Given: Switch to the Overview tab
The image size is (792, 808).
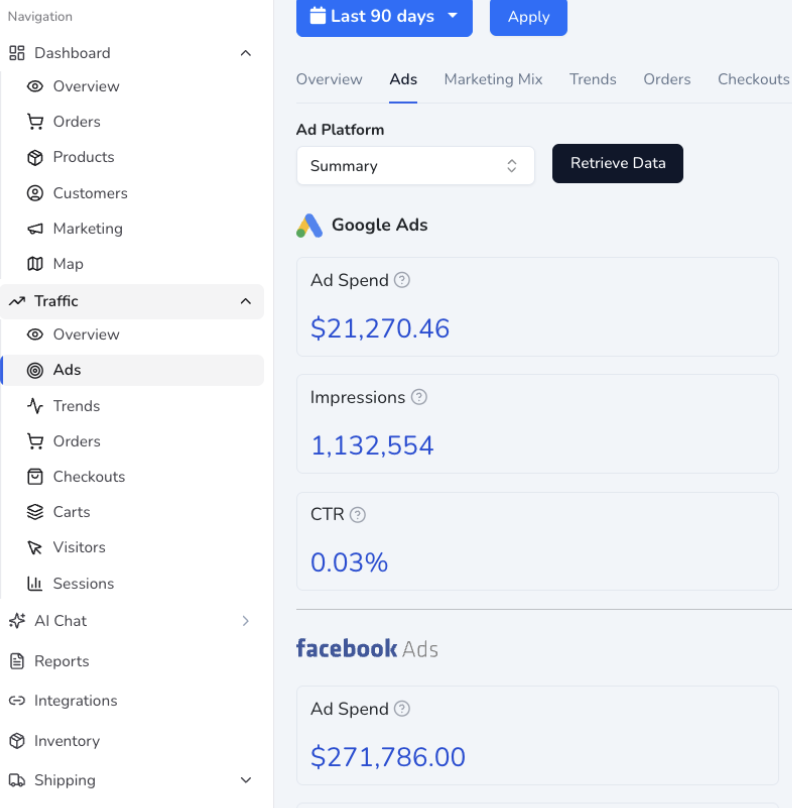Looking at the screenshot, I should pyautogui.click(x=329, y=79).
